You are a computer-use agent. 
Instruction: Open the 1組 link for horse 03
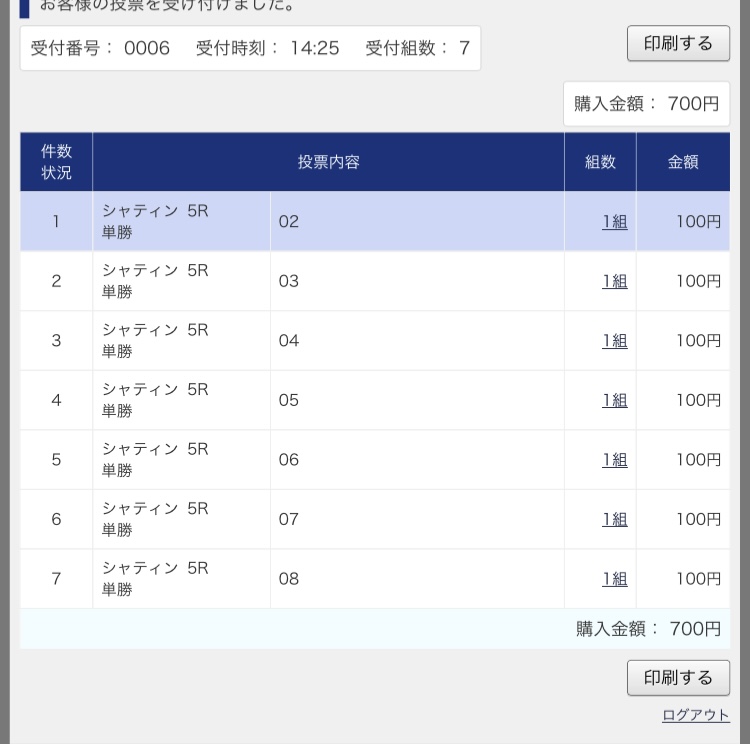[614, 282]
